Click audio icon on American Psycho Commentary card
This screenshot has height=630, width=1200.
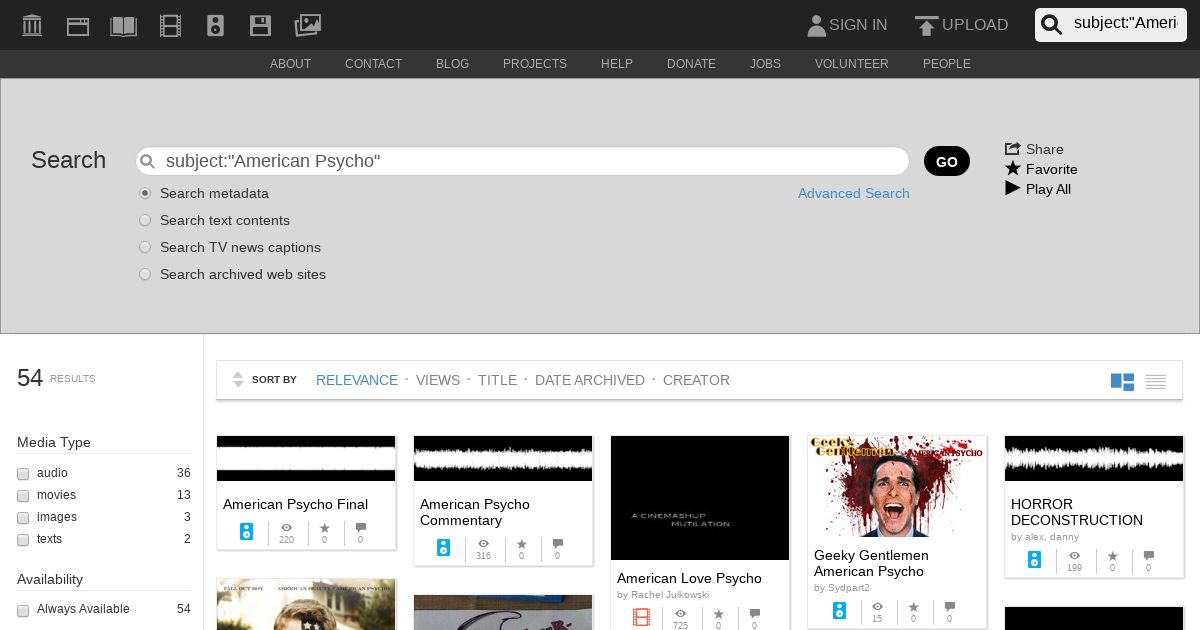point(444,548)
